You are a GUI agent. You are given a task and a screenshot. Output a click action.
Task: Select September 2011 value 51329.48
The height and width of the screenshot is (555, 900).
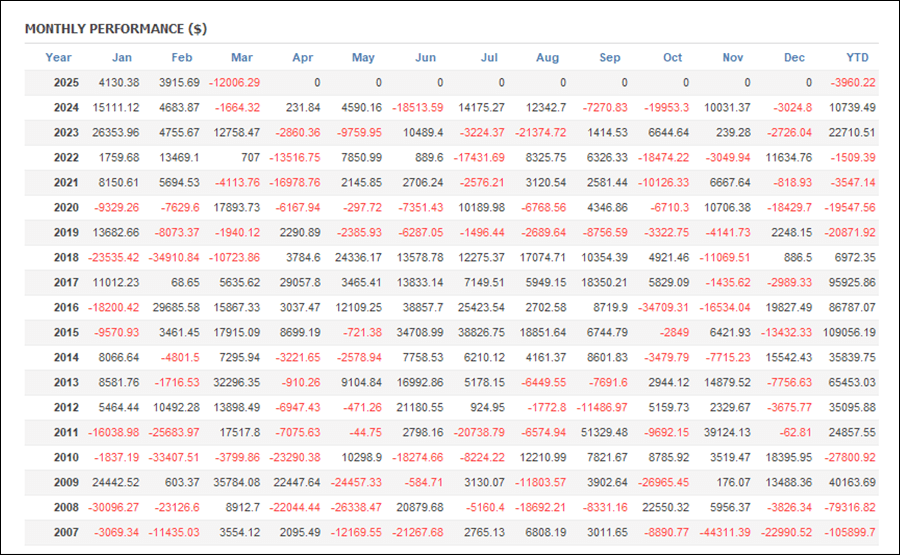604,432
